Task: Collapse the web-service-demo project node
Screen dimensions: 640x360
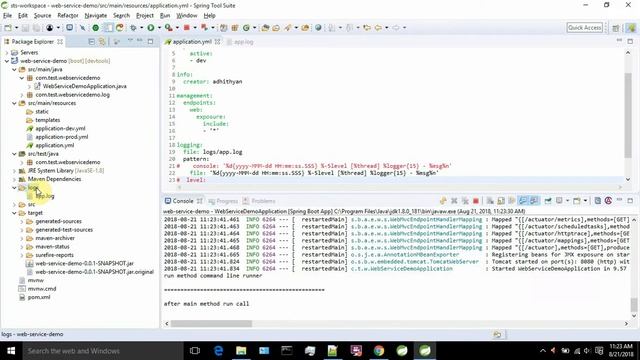Action: (x=7, y=61)
